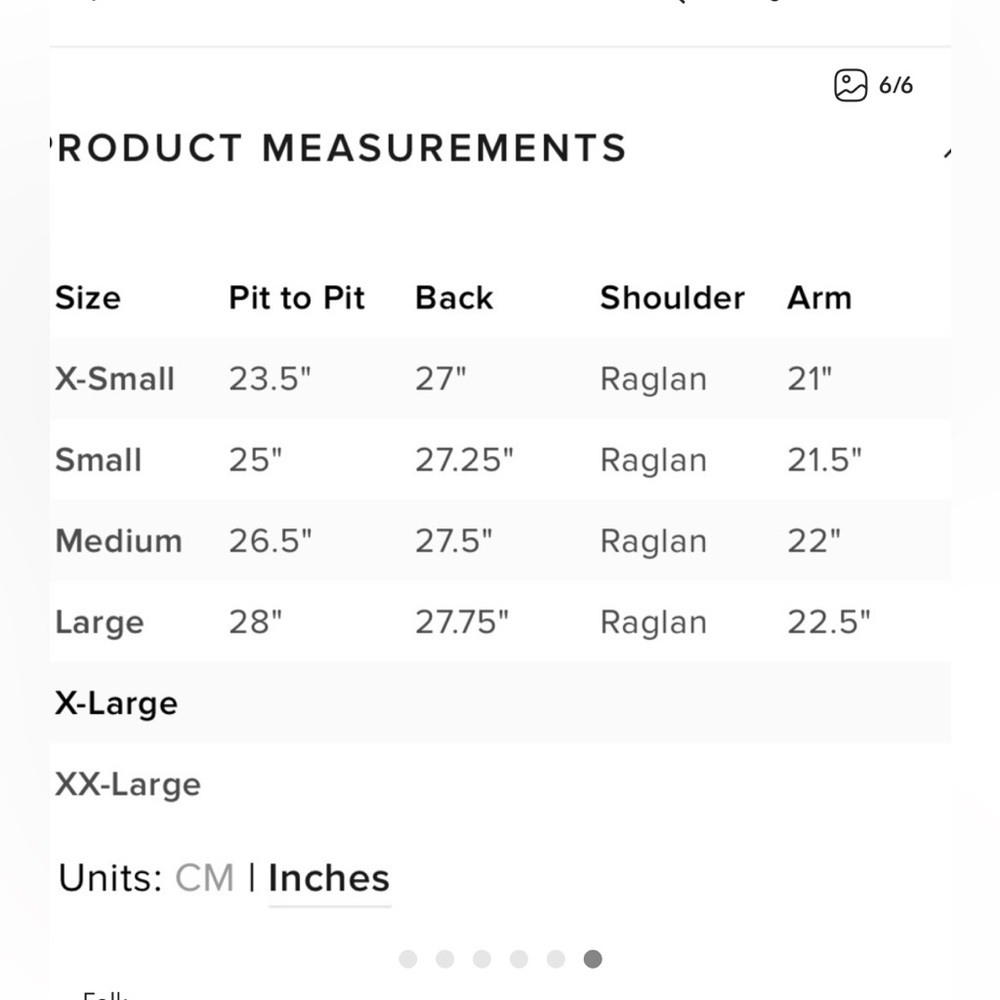This screenshot has height=1000, width=1000.
Task: Jump to second carousel dot
Action: point(444,959)
